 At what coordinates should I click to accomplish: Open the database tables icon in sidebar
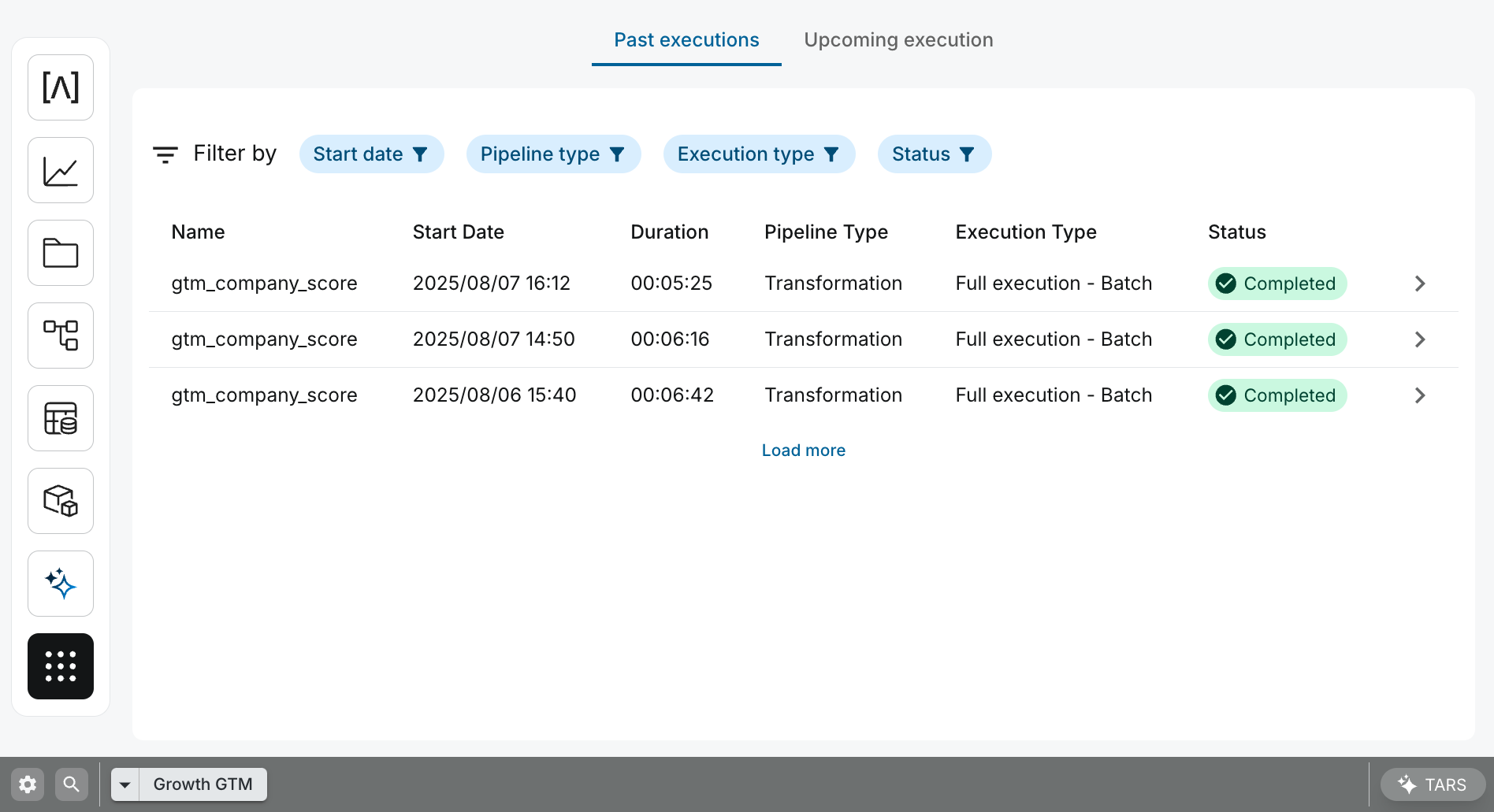pyautogui.click(x=60, y=417)
